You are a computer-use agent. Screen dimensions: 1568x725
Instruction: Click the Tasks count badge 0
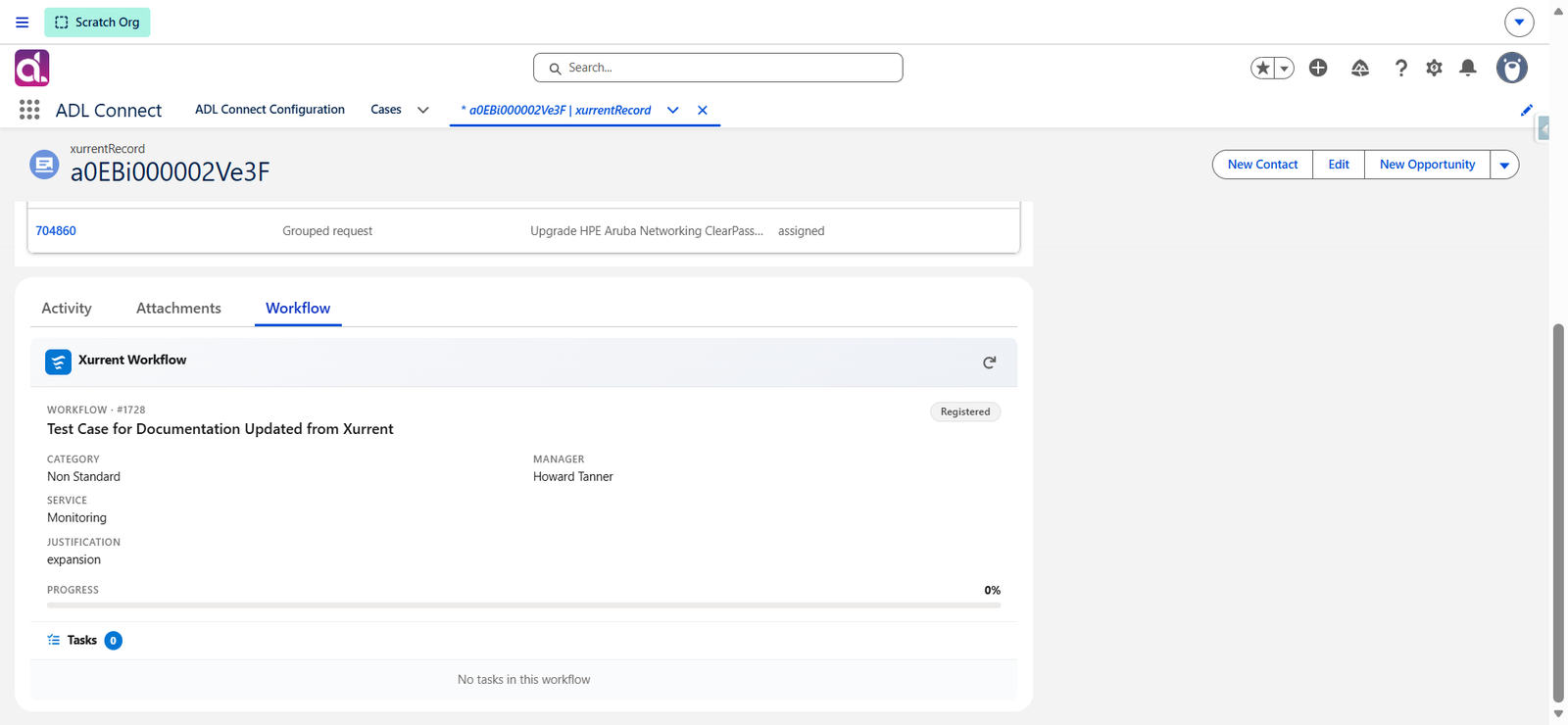[114, 641]
